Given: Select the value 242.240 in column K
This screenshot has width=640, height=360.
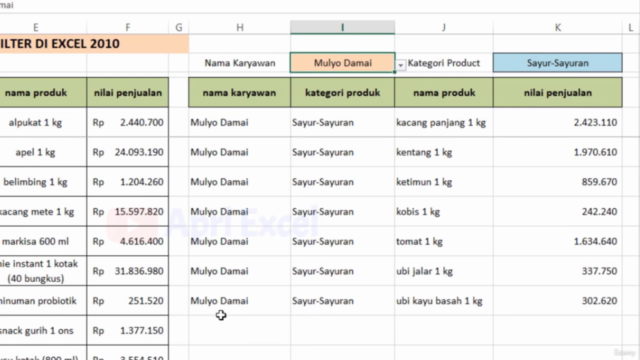Looking at the screenshot, I should pyautogui.click(x=558, y=212).
